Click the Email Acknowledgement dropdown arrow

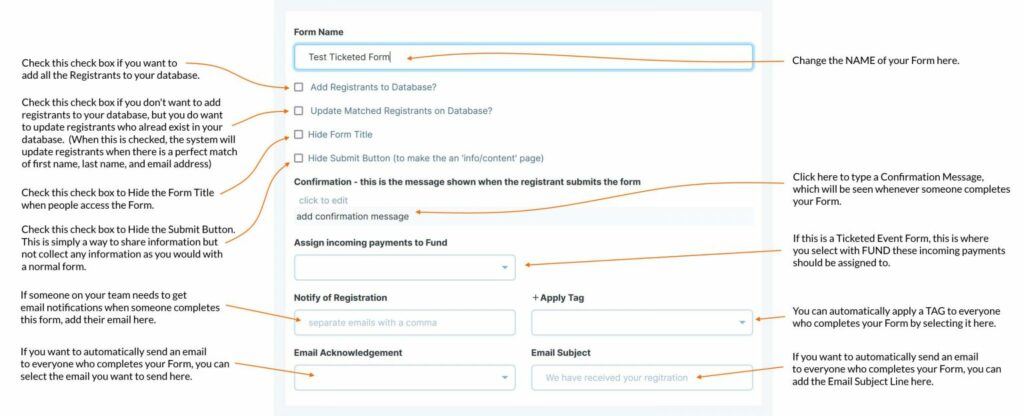[504, 377]
